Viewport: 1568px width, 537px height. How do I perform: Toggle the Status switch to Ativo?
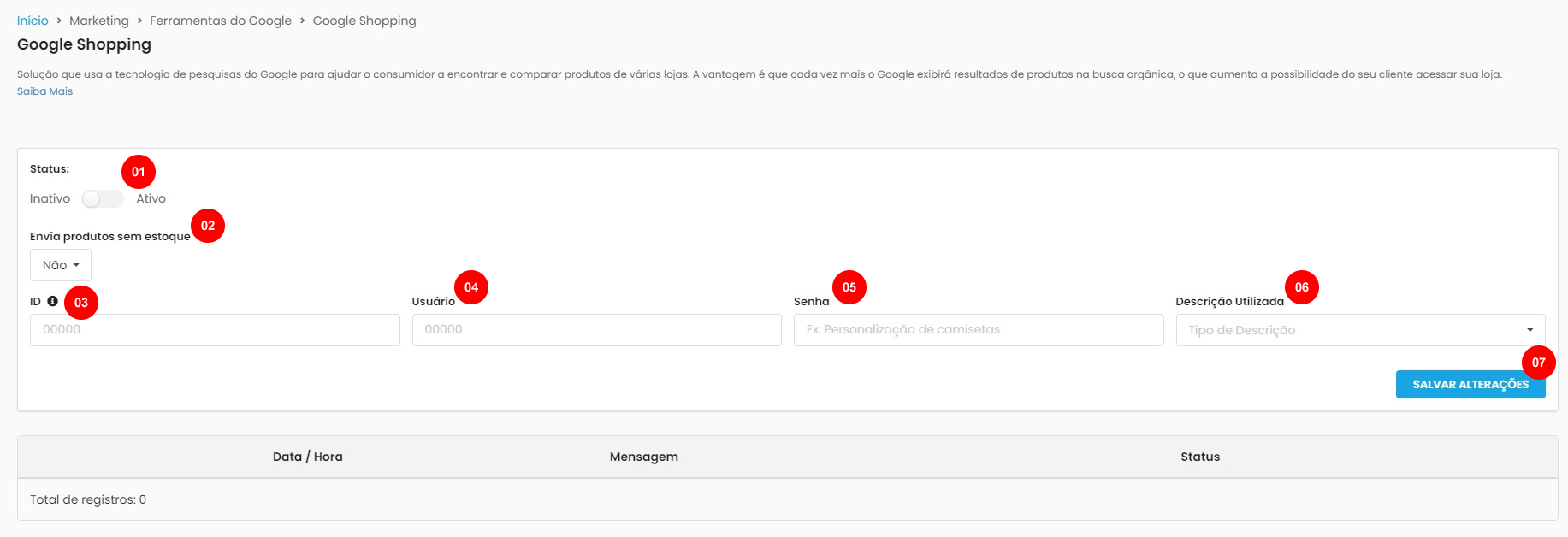click(103, 198)
